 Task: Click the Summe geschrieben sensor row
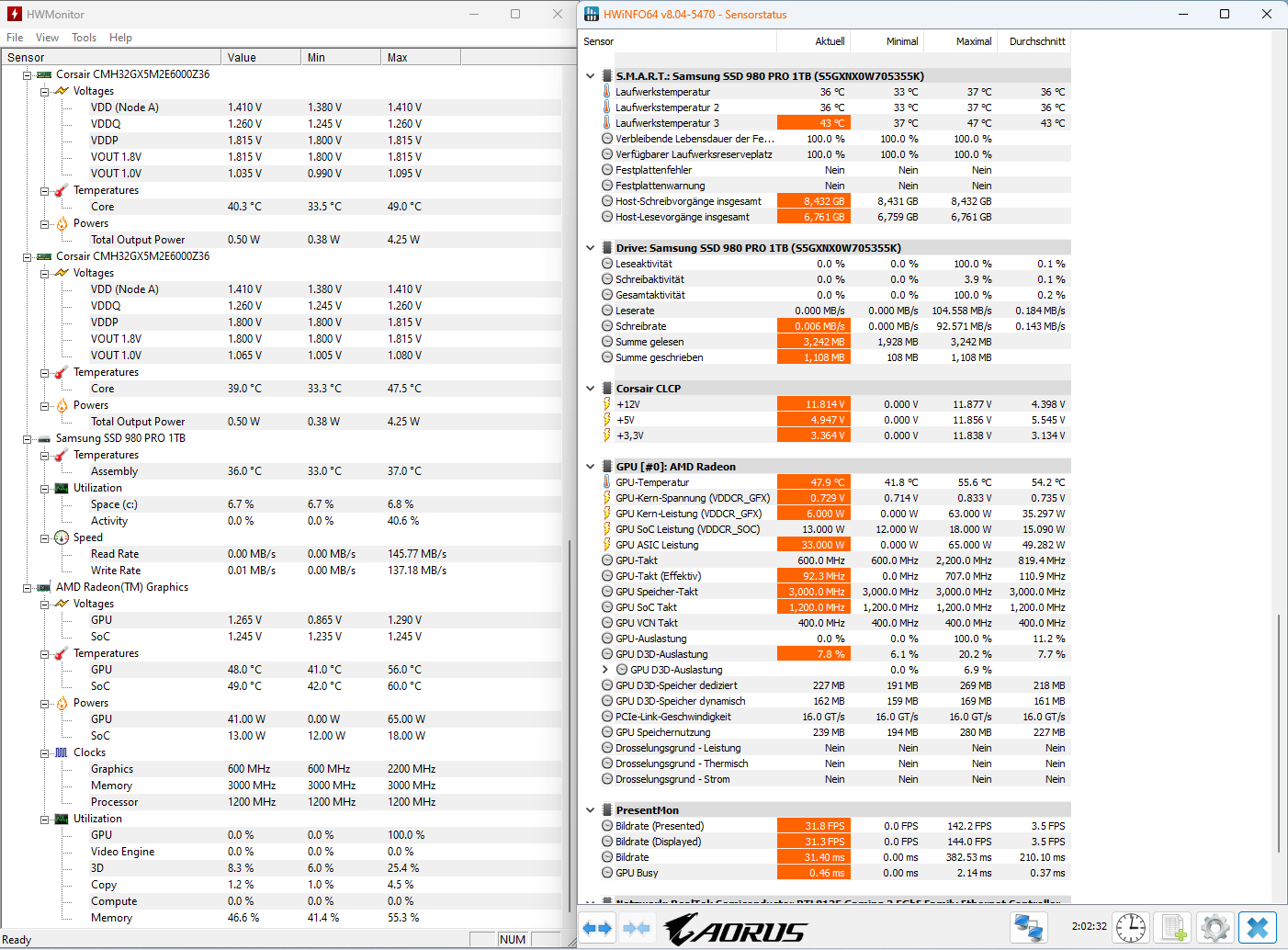[x=835, y=357]
